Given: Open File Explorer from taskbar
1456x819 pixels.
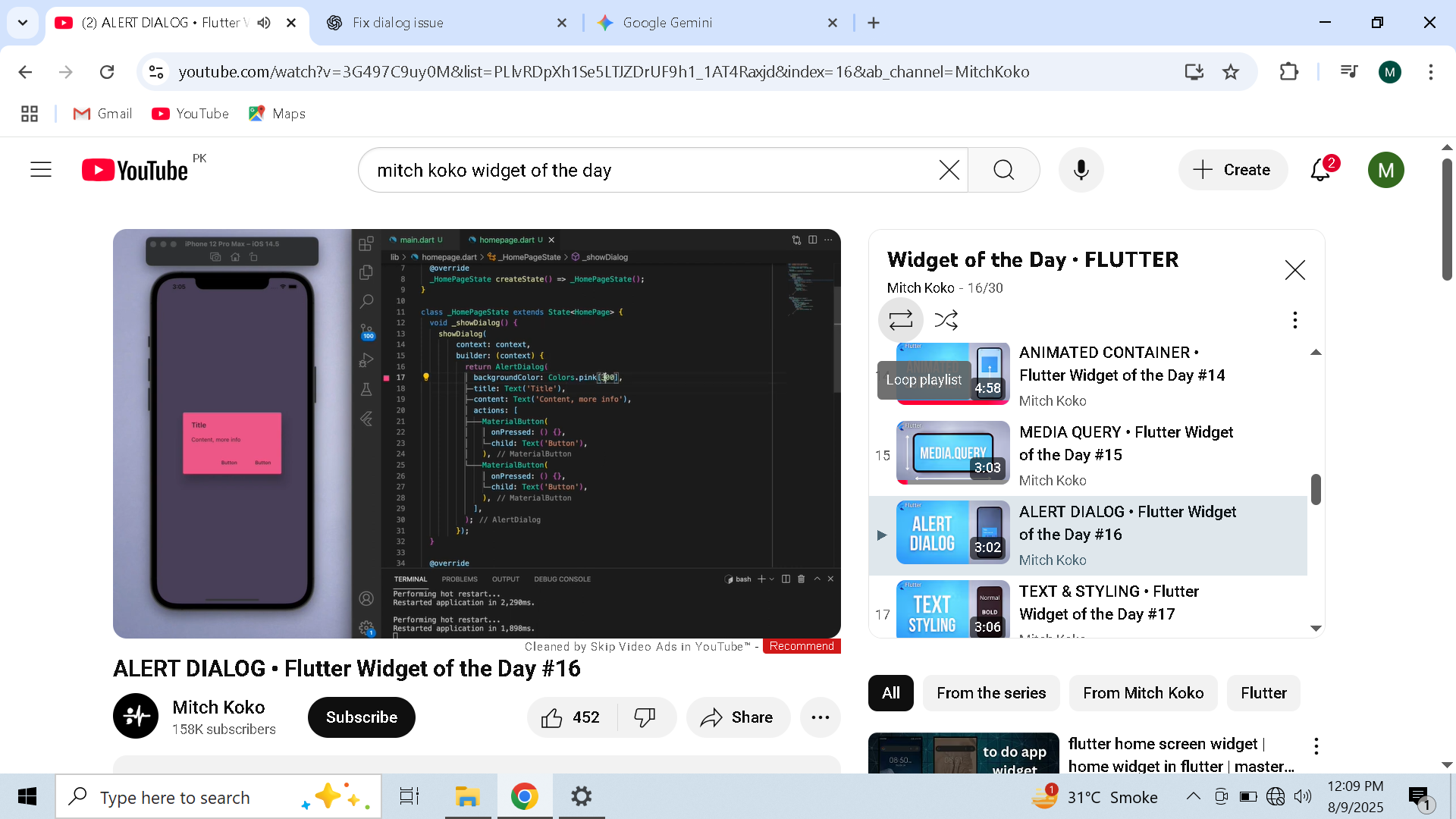Looking at the screenshot, I should (467, 797).
